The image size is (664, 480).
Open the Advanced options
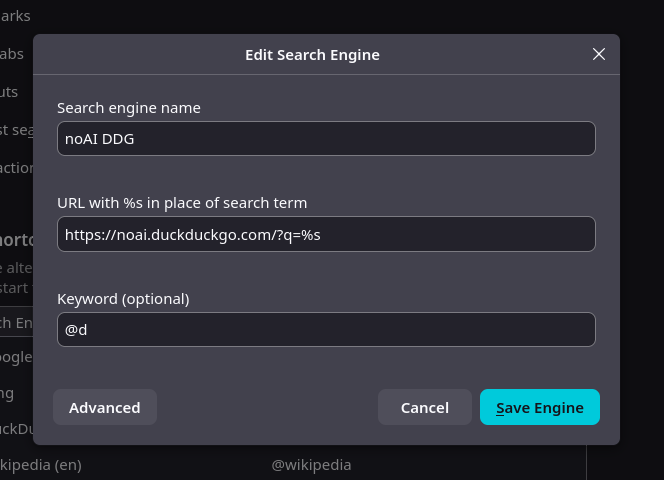tap(105, 407)
